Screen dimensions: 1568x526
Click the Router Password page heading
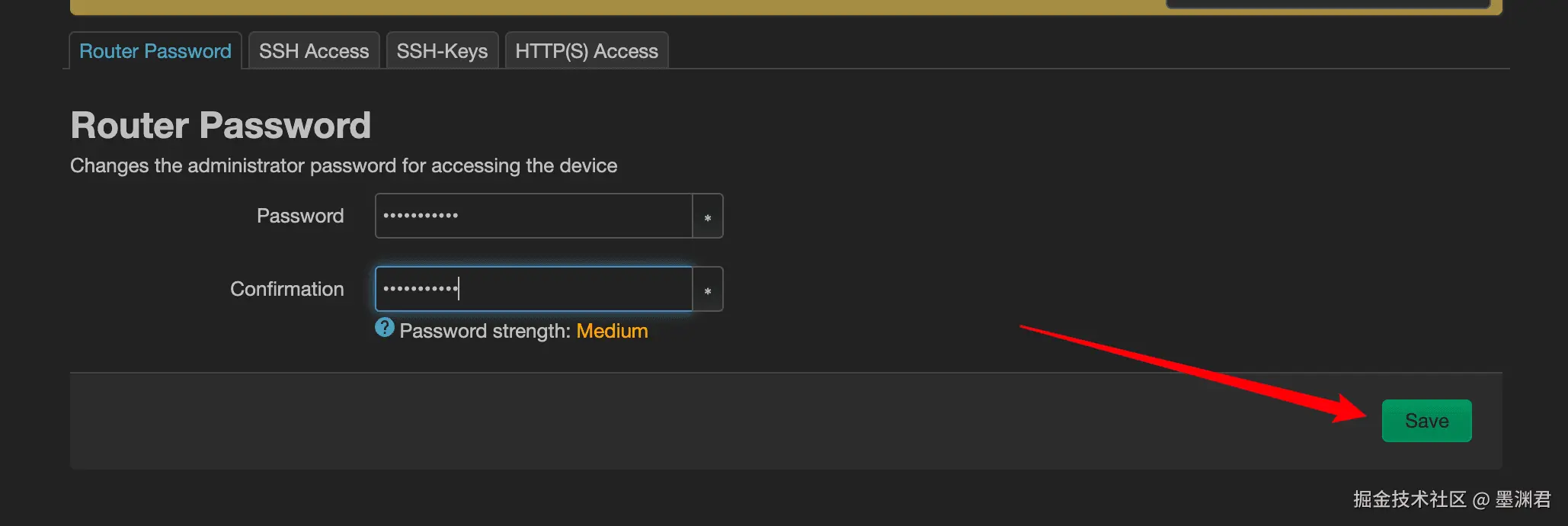pyautogui.click(x=221, y=125)
